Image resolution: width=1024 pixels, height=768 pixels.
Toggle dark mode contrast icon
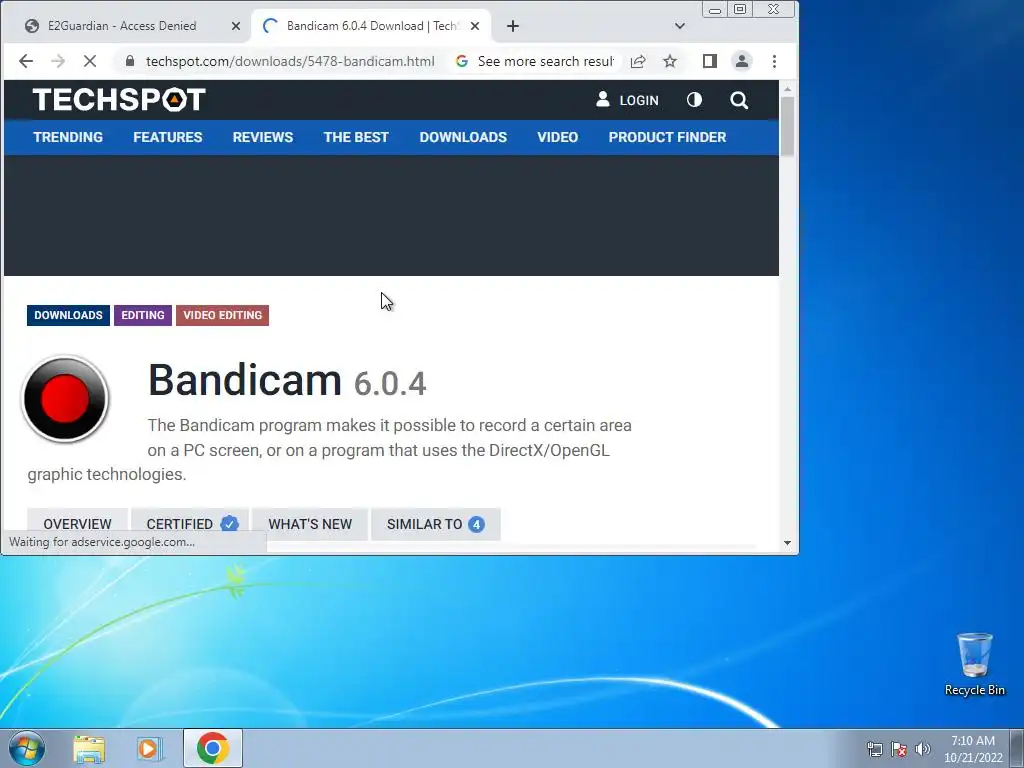point(694,99)
